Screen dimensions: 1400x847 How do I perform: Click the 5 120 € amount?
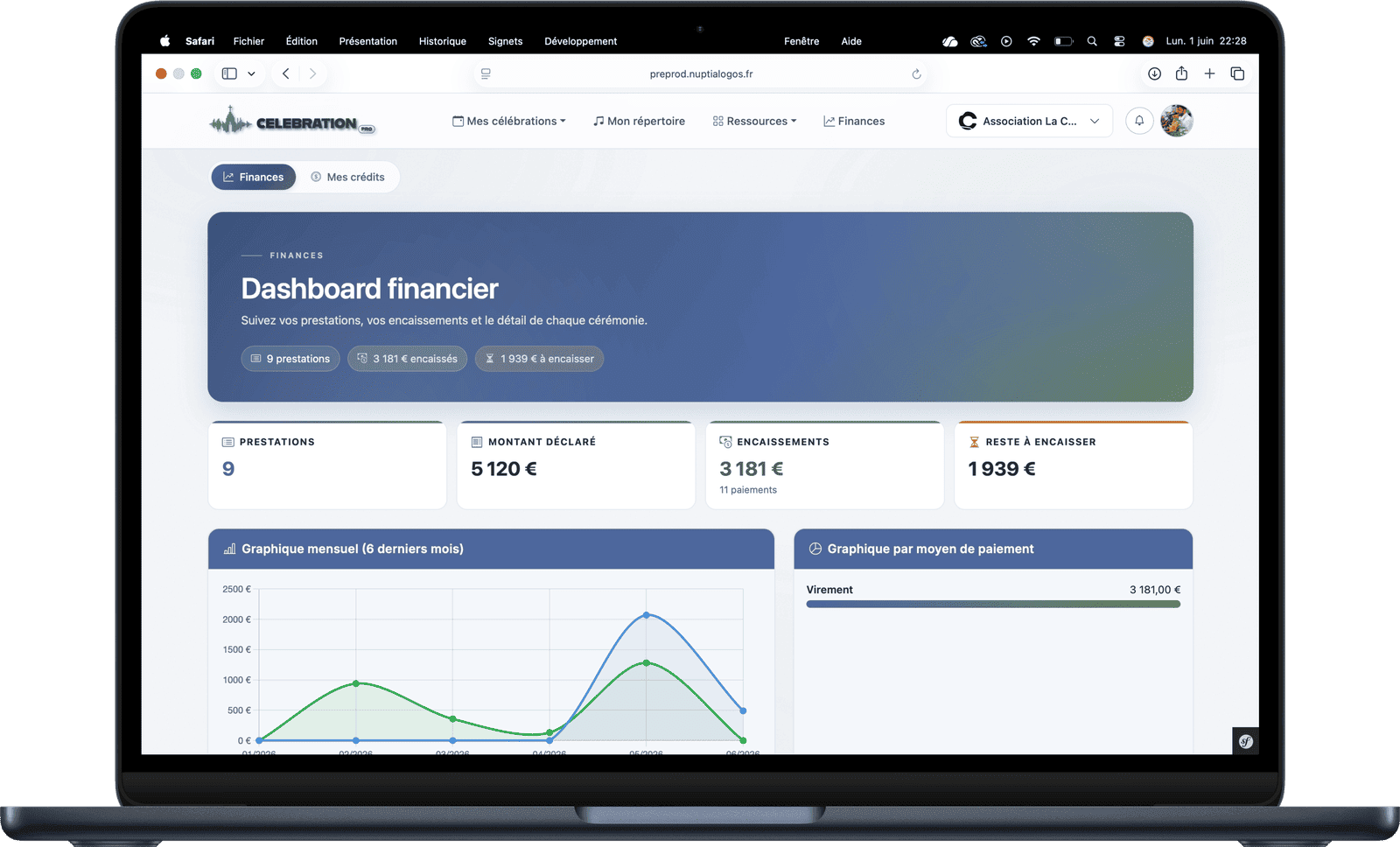click(504, 469)
